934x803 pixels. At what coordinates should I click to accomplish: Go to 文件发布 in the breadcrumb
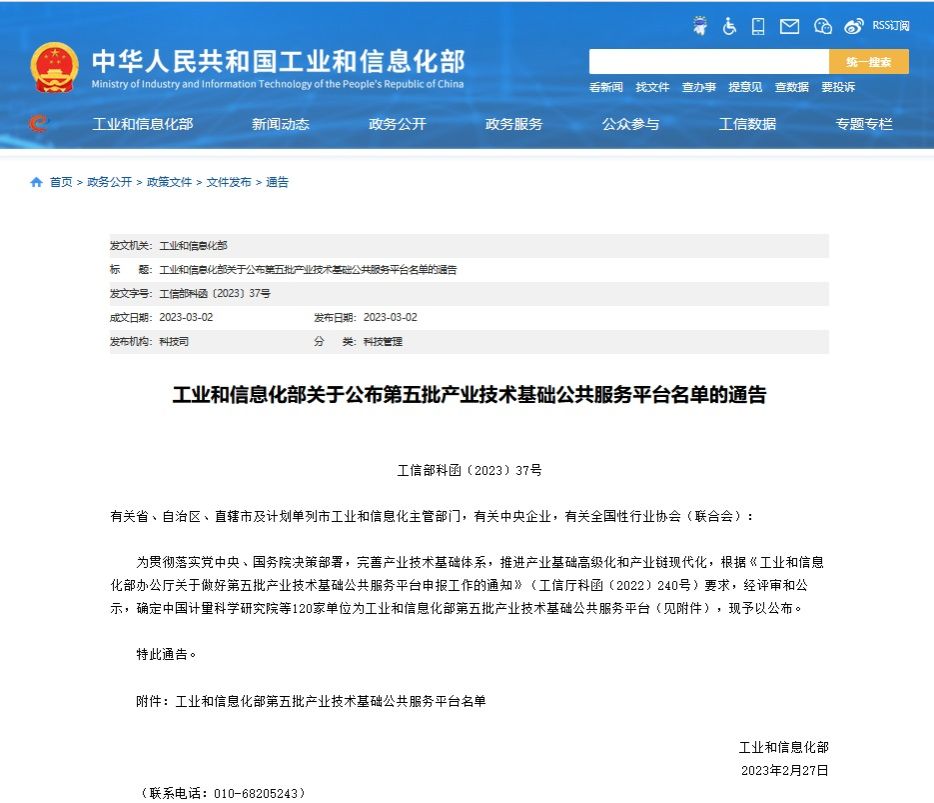[229, 182]
